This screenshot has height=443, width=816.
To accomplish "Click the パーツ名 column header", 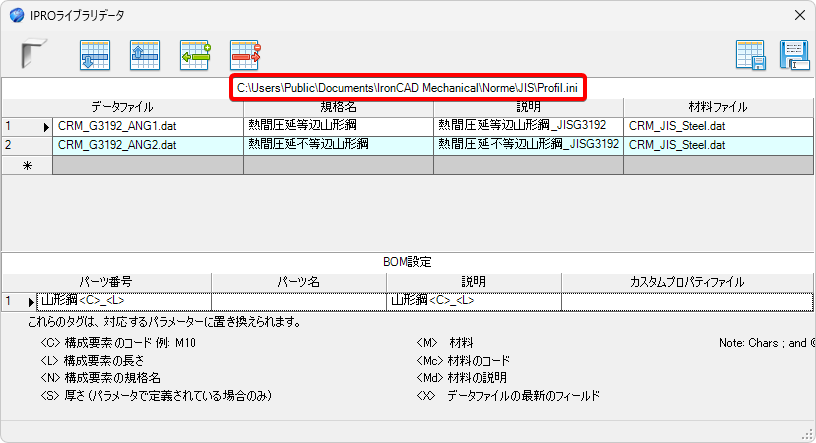I will click(x=299, y=282).
